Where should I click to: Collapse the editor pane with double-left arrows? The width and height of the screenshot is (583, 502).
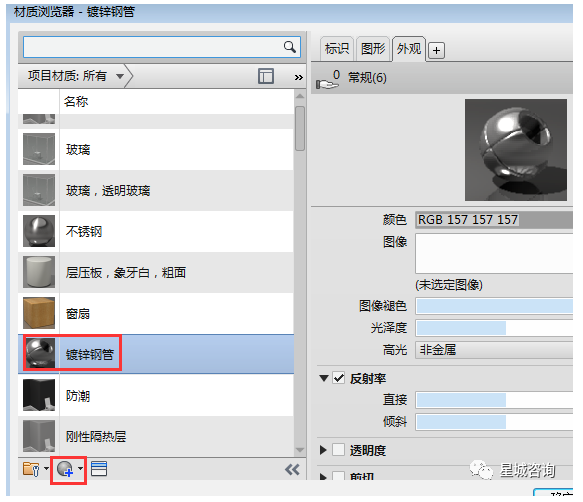(292, 470)
